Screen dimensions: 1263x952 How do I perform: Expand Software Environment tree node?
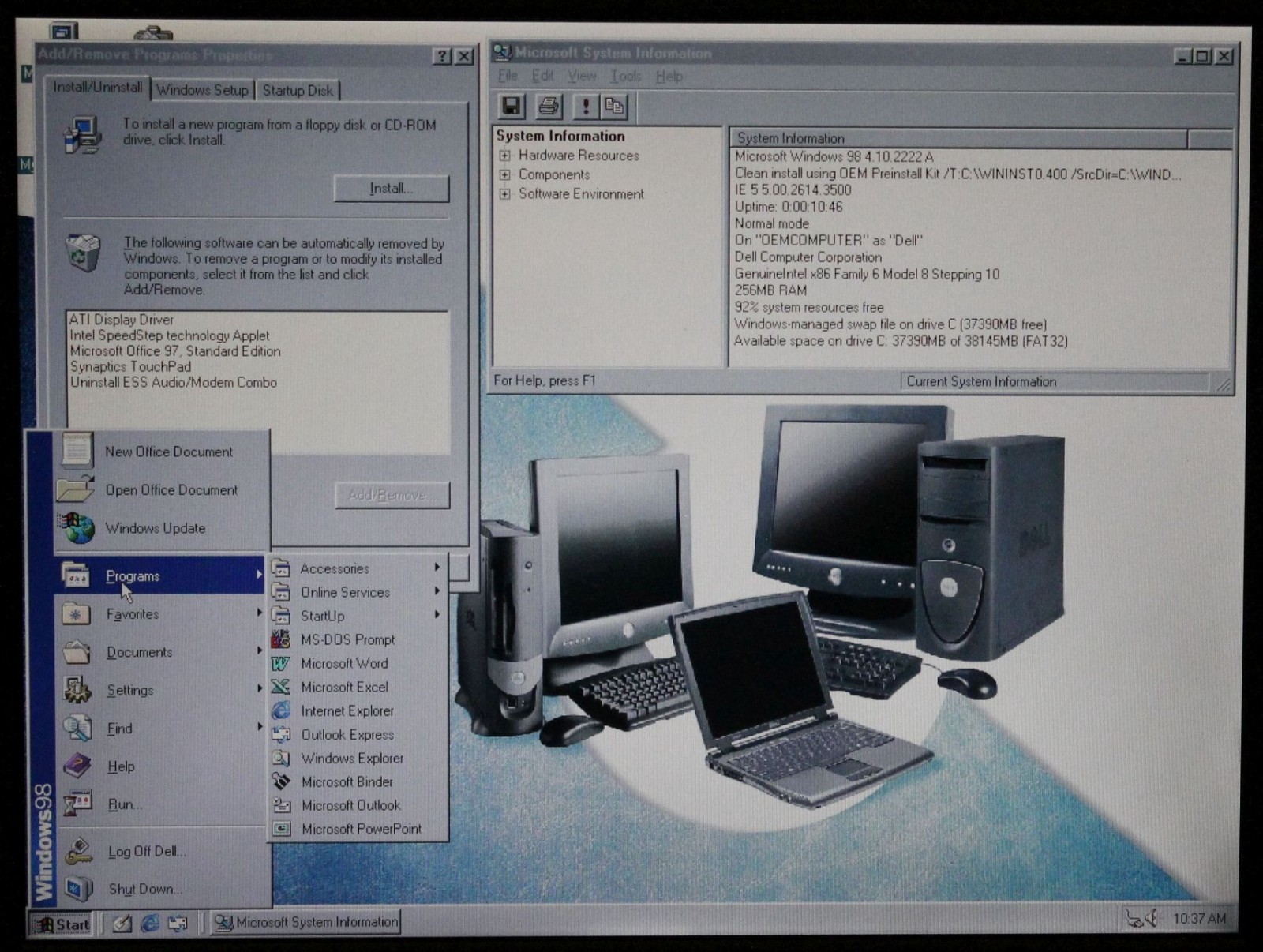(505, 193)
